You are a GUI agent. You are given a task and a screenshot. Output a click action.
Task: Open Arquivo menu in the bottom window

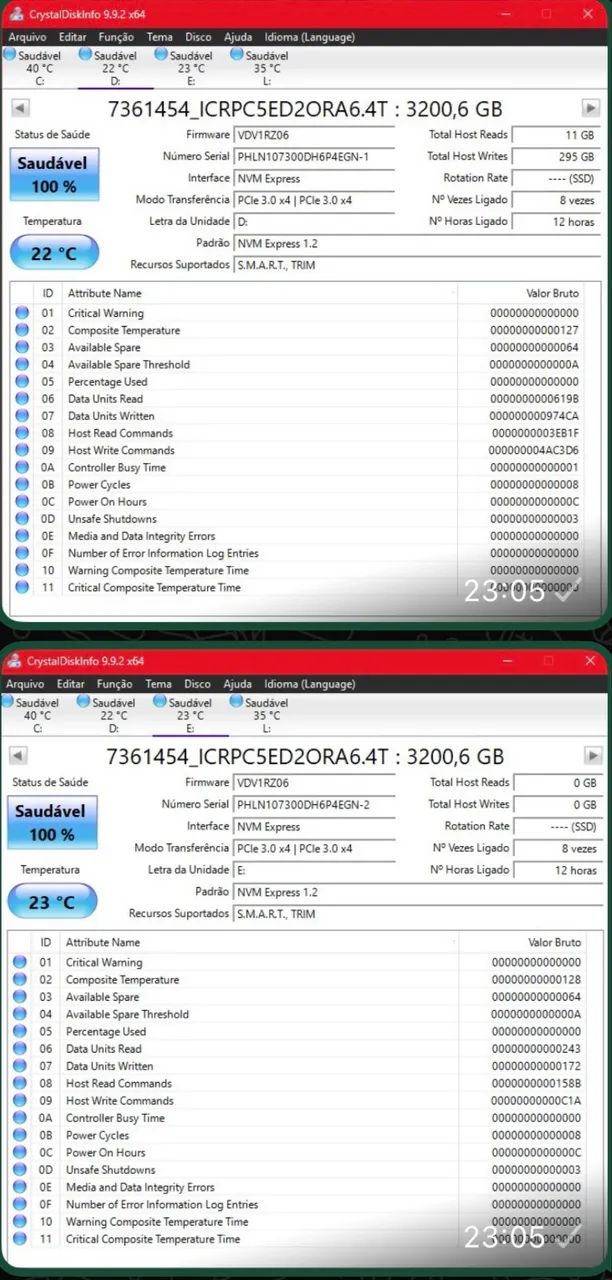click(26, 684)
